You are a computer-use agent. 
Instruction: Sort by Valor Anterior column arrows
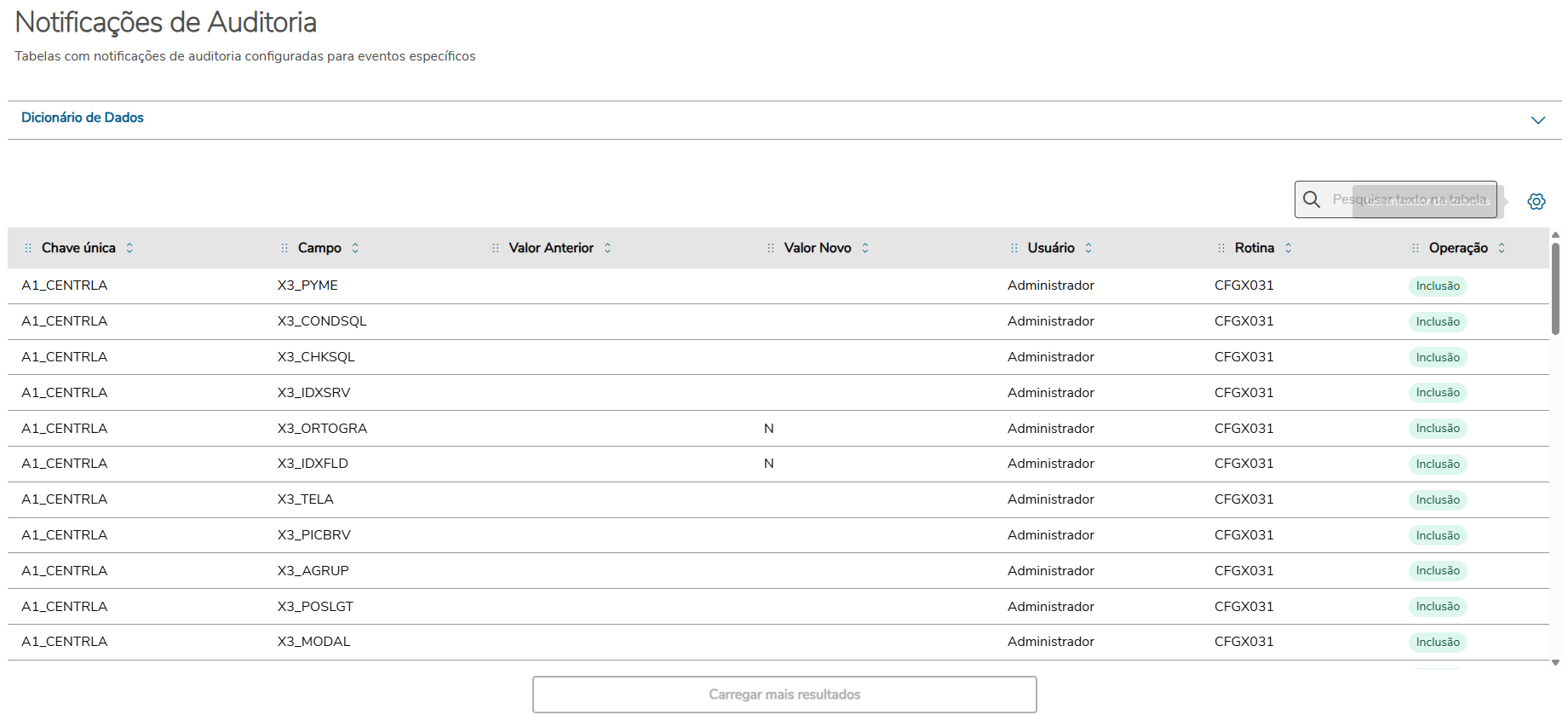point(607,248)
